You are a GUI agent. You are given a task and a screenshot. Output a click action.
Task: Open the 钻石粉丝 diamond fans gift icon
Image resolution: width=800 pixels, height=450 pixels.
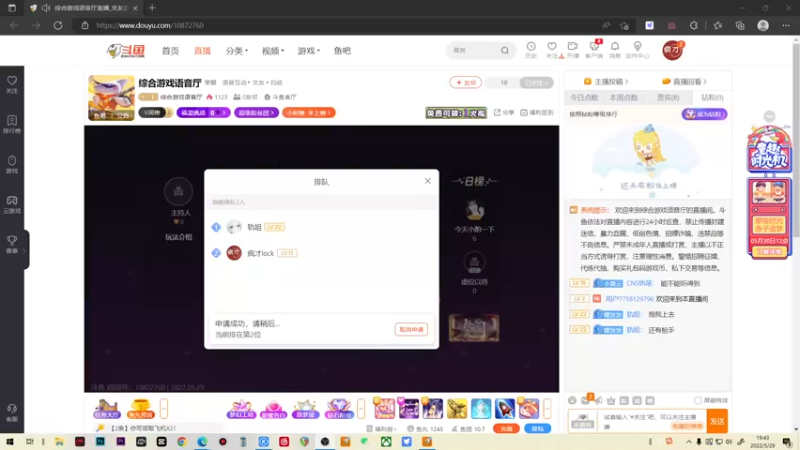338,409
